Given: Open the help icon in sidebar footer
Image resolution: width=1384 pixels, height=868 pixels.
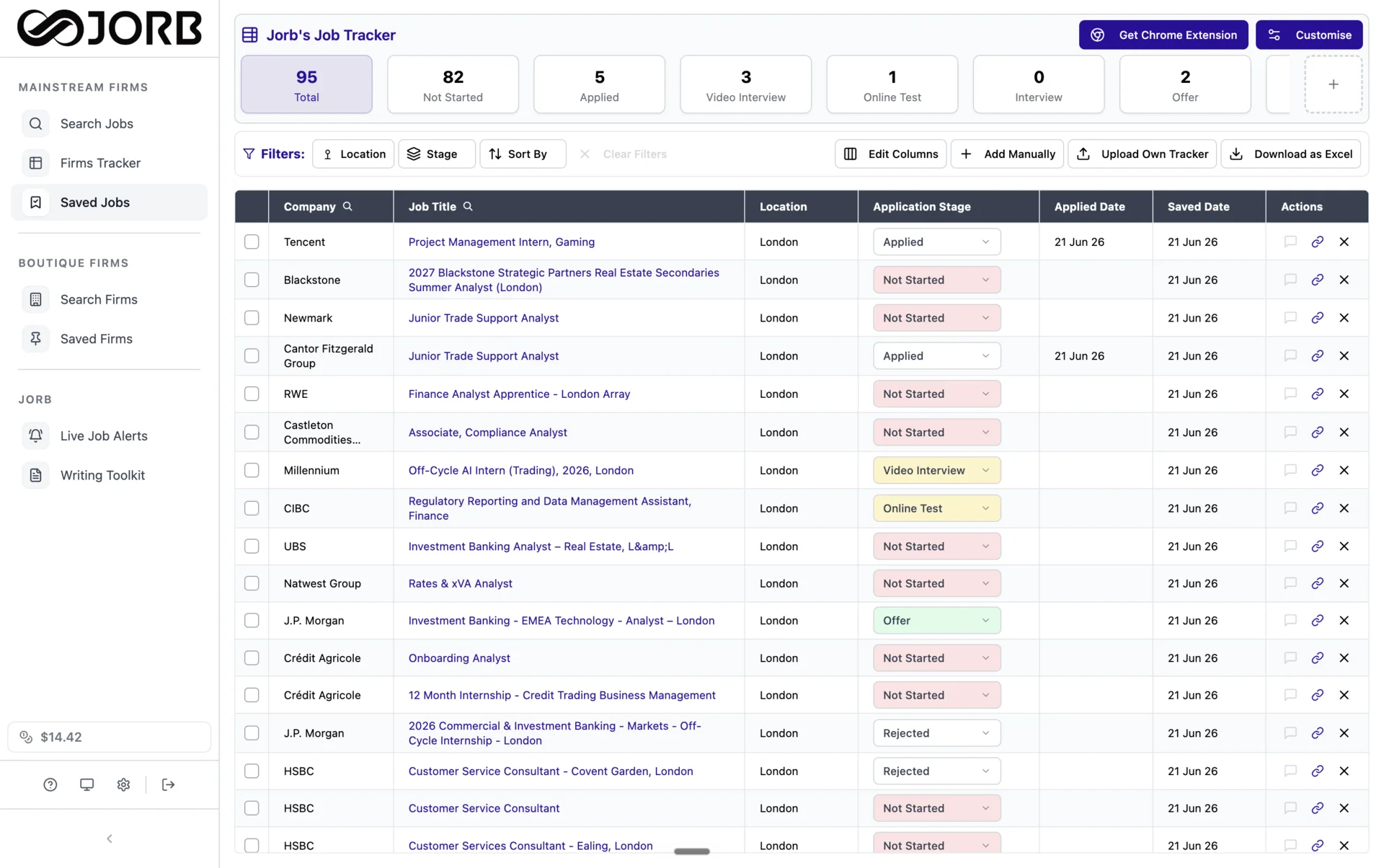Looking at the screenshot, I should pyautogui.click(x=50, y=784).
